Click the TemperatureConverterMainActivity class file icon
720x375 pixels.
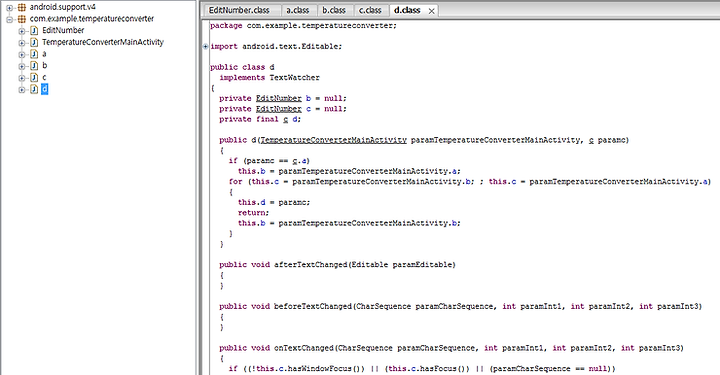point(34,42)
